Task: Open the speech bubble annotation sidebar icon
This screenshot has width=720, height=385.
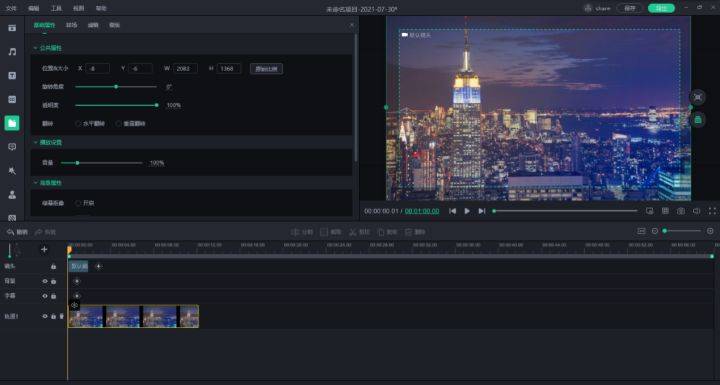Action: [x=12, y=147]
